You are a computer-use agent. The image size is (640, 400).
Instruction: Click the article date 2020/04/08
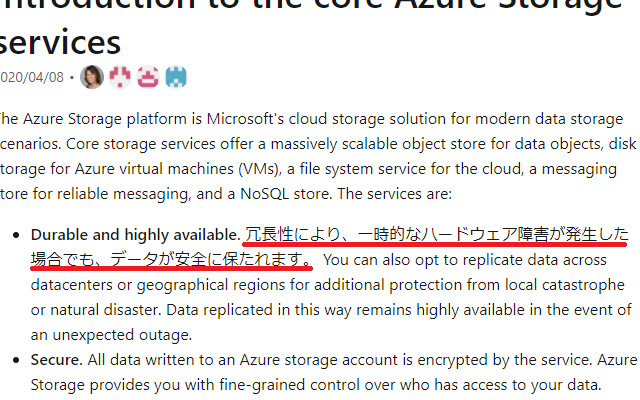[x=32, y=78]
